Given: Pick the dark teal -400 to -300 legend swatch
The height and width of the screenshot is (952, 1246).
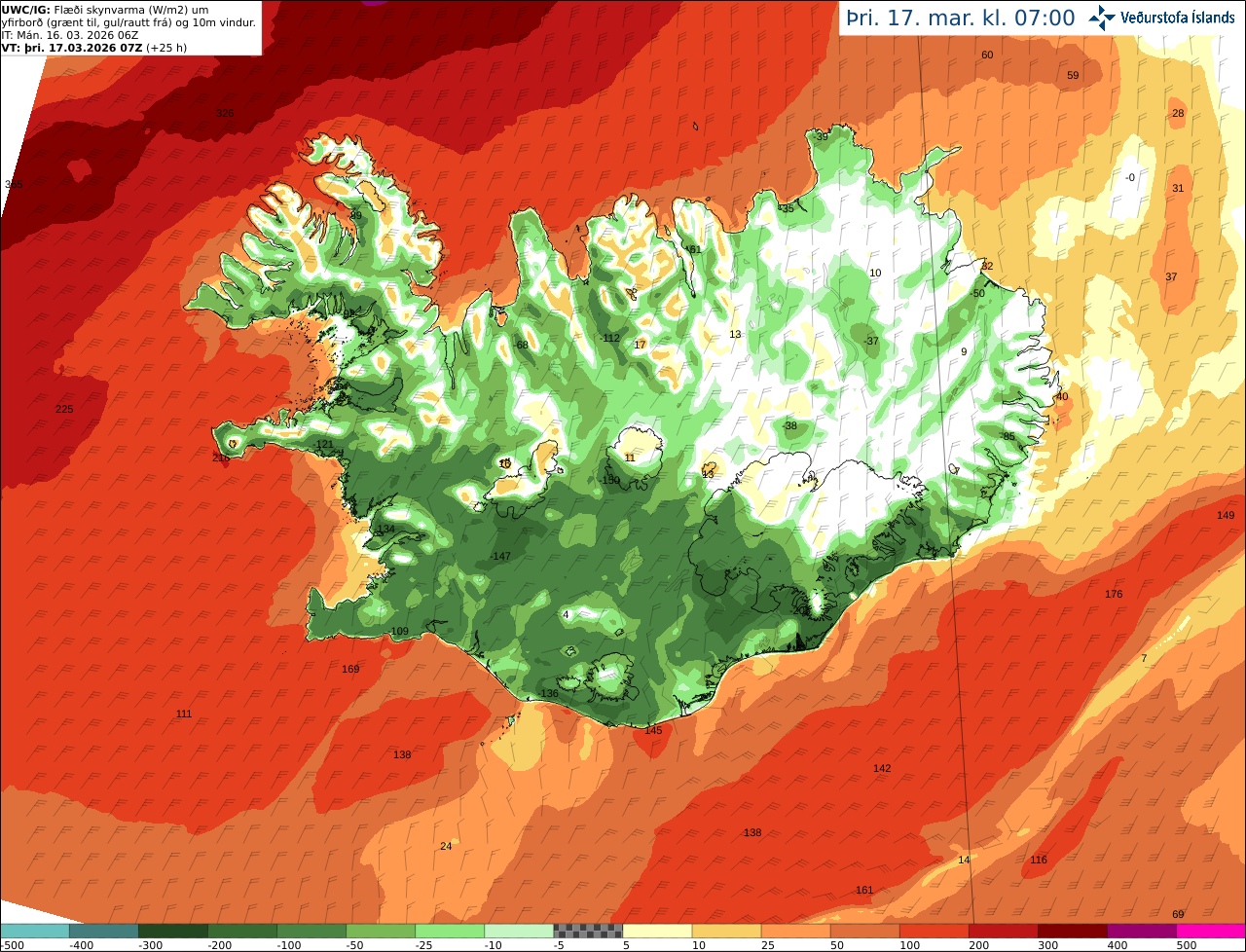Looking at the screenshot, I should [x=104, y=931].
